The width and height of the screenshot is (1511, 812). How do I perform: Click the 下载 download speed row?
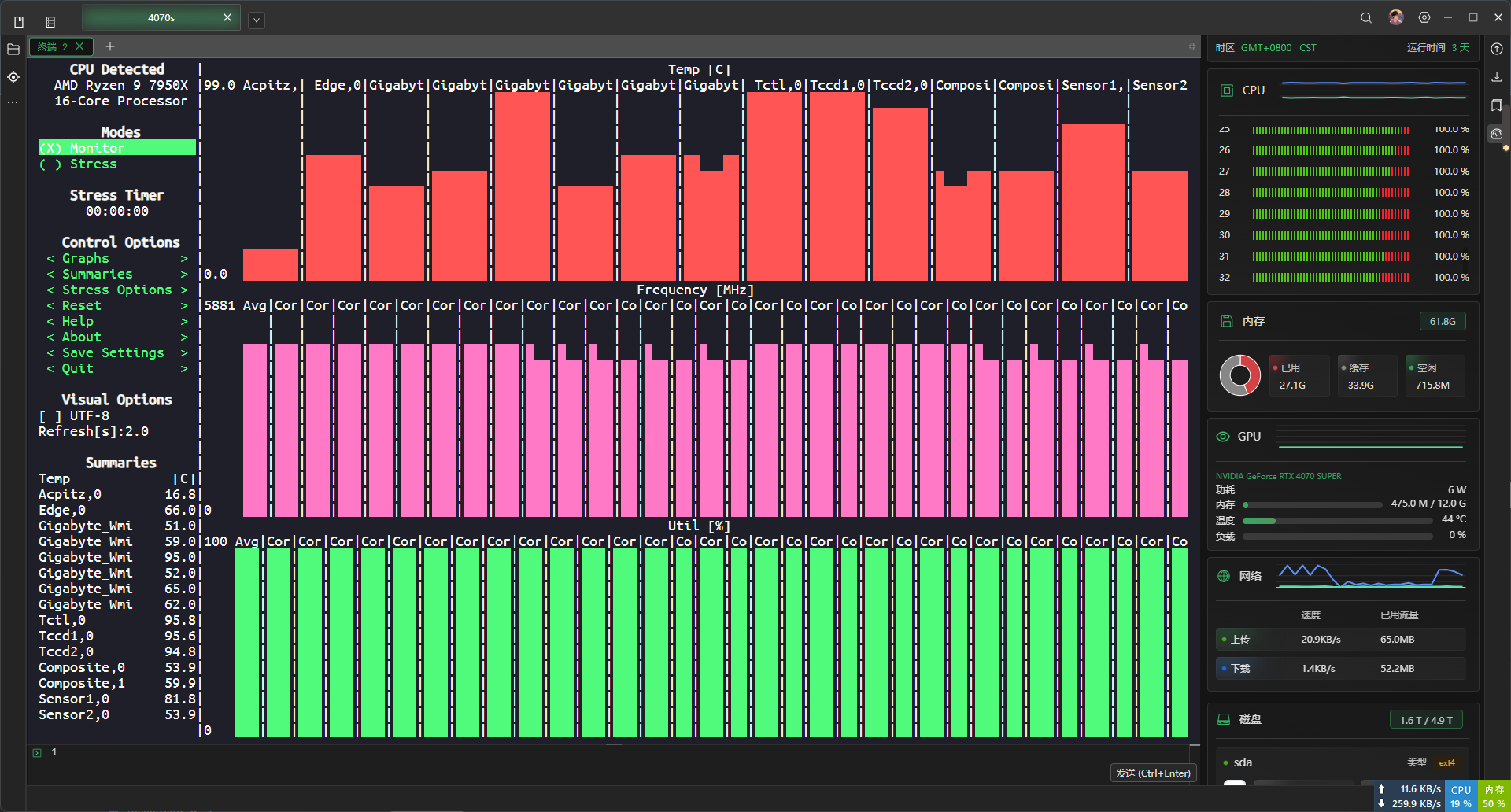1341,669
